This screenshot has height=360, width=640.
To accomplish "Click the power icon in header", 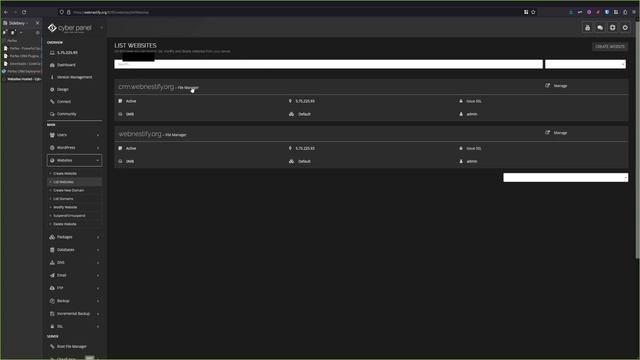I will (625, 28).
